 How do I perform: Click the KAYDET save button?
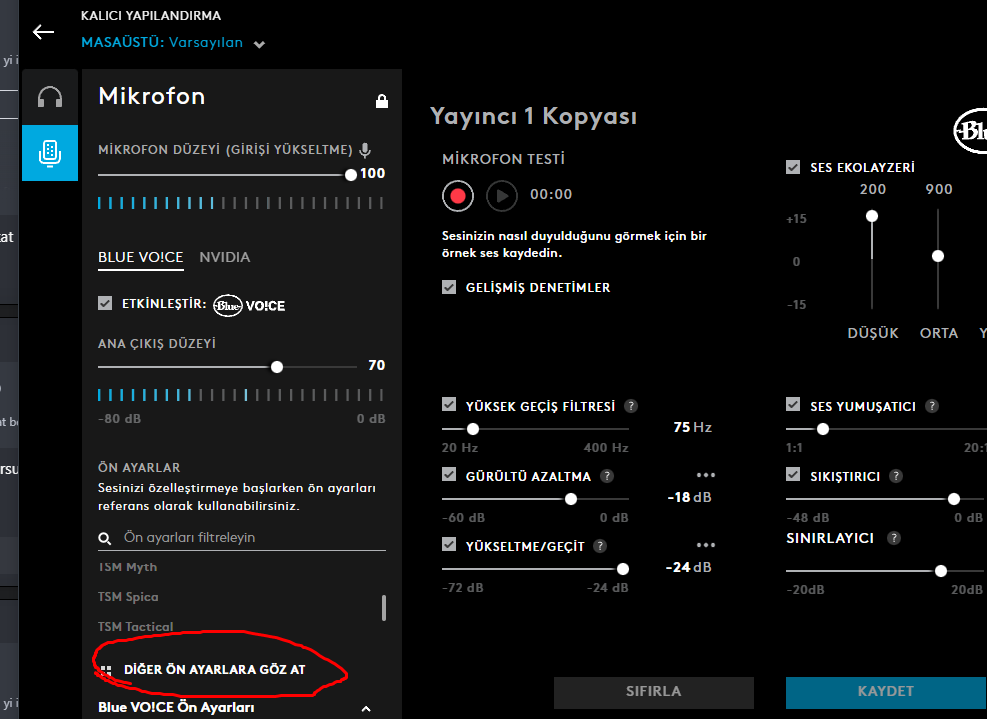(886, 692)
